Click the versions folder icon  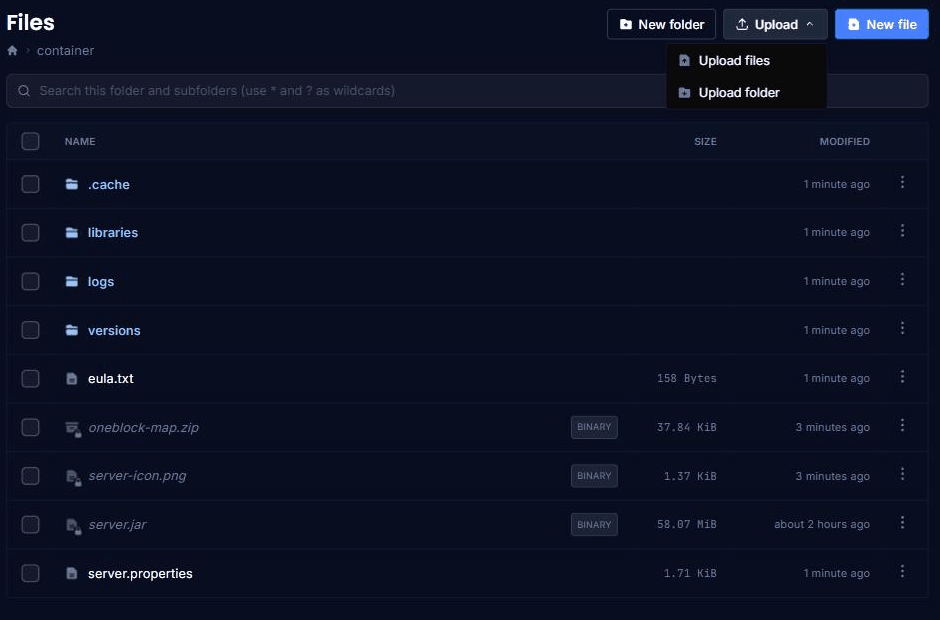pos(72,330)
